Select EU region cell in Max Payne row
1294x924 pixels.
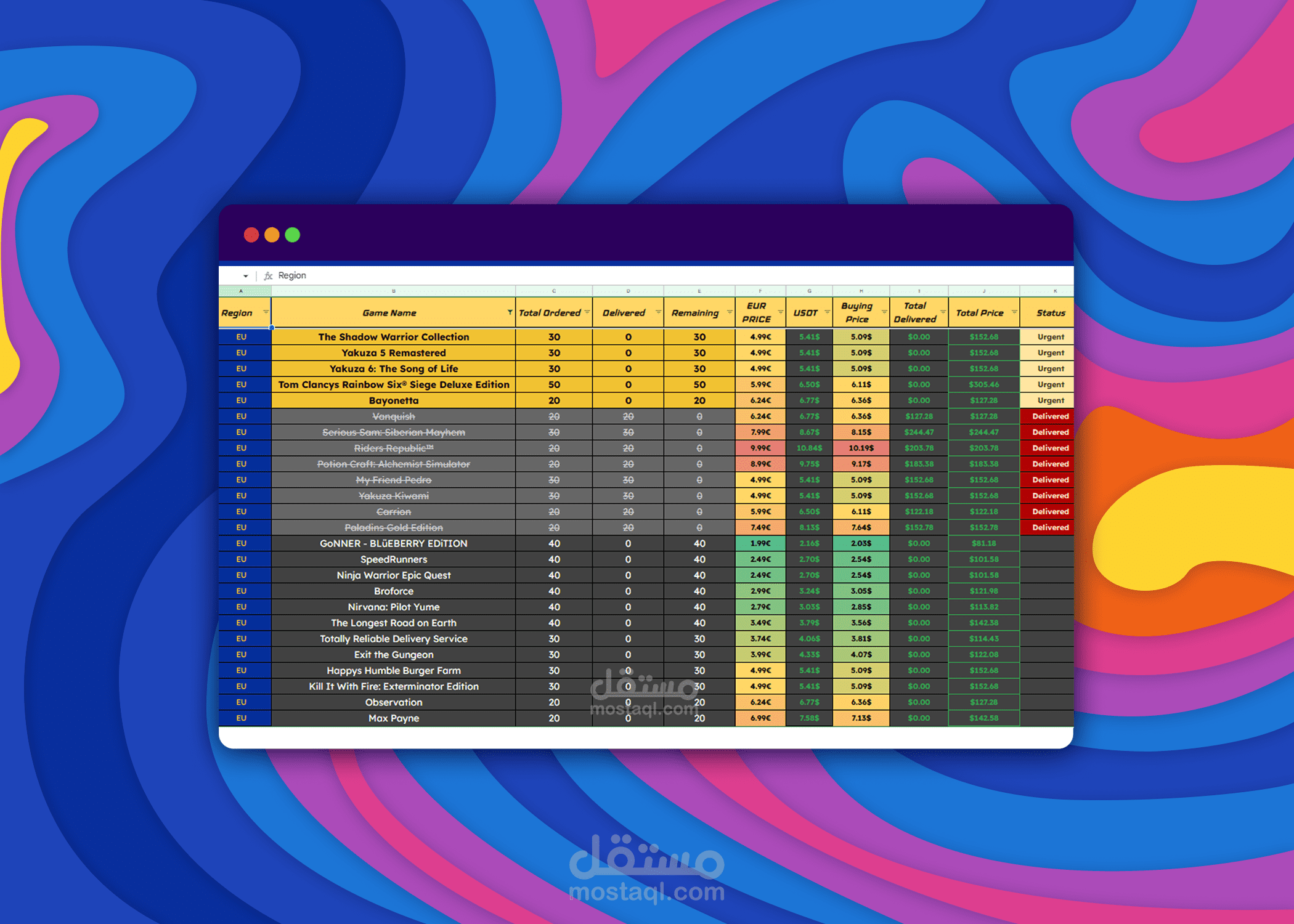[245, 718]
